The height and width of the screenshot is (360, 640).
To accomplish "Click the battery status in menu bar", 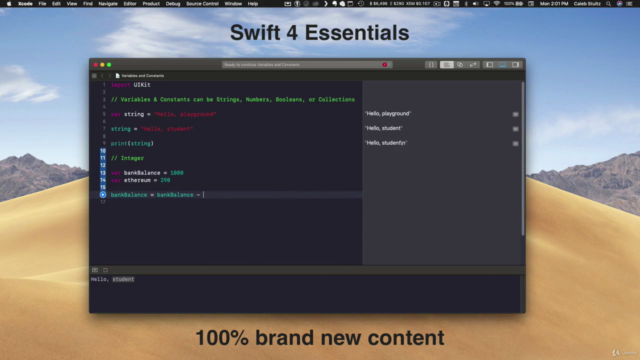I will [x=513, y=4].
